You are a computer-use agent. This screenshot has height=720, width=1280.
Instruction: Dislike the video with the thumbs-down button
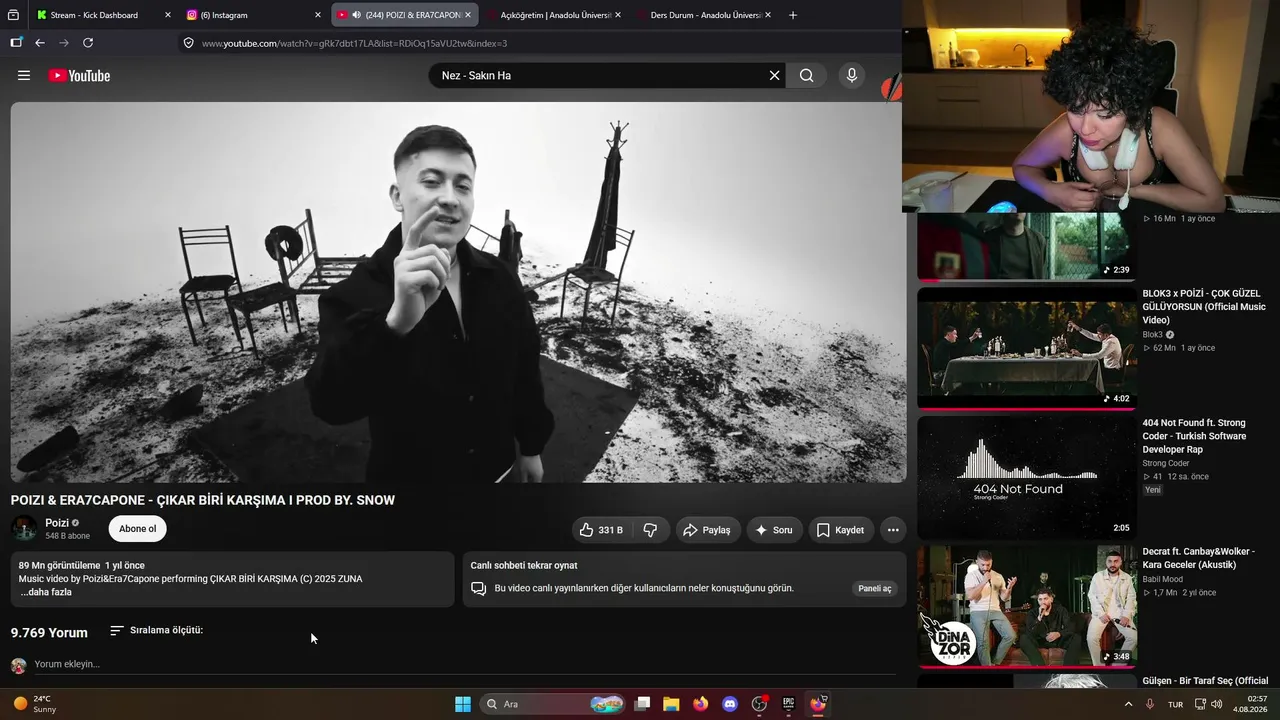click(x=650, y=530)
